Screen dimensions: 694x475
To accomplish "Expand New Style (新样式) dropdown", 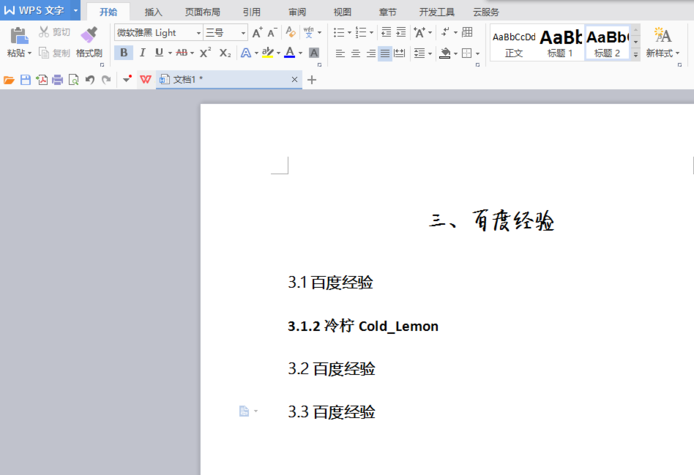I will (678, 54).
